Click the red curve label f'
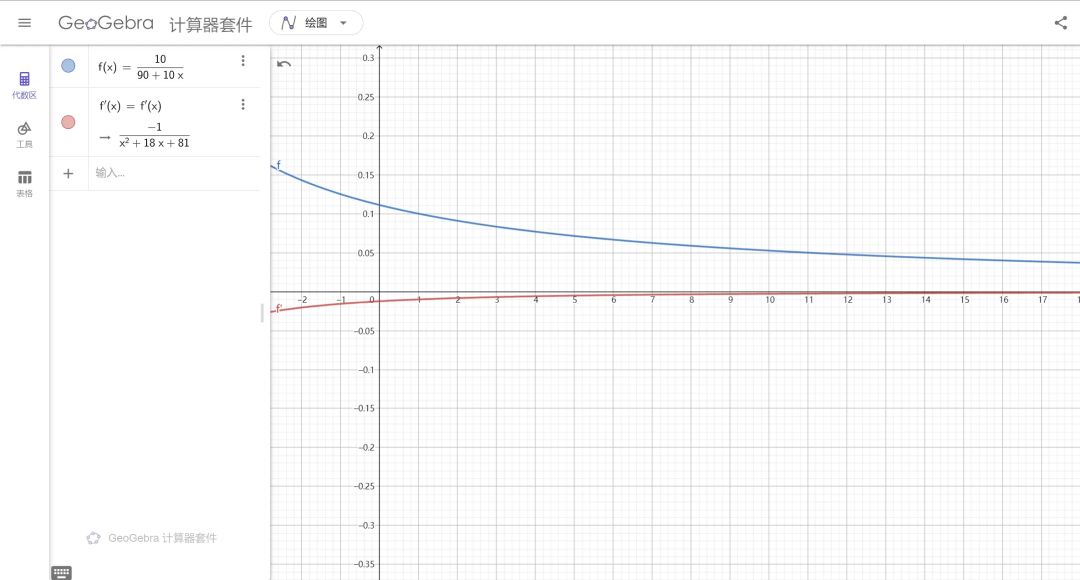 [x=278, y=308]
